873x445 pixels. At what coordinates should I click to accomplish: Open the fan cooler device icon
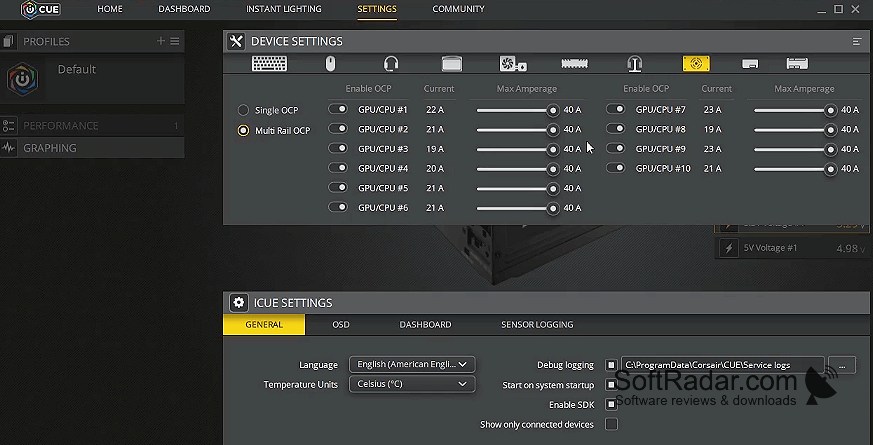[x=513, y=63]
